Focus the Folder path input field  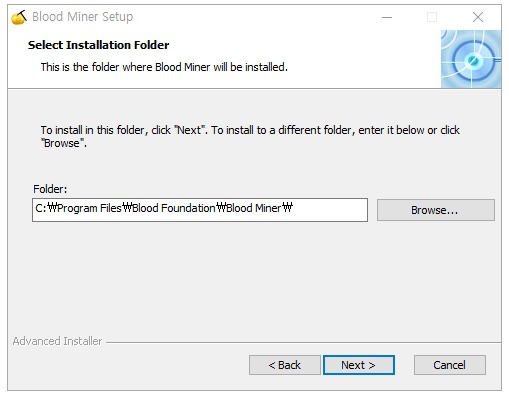tap(200, 210)
